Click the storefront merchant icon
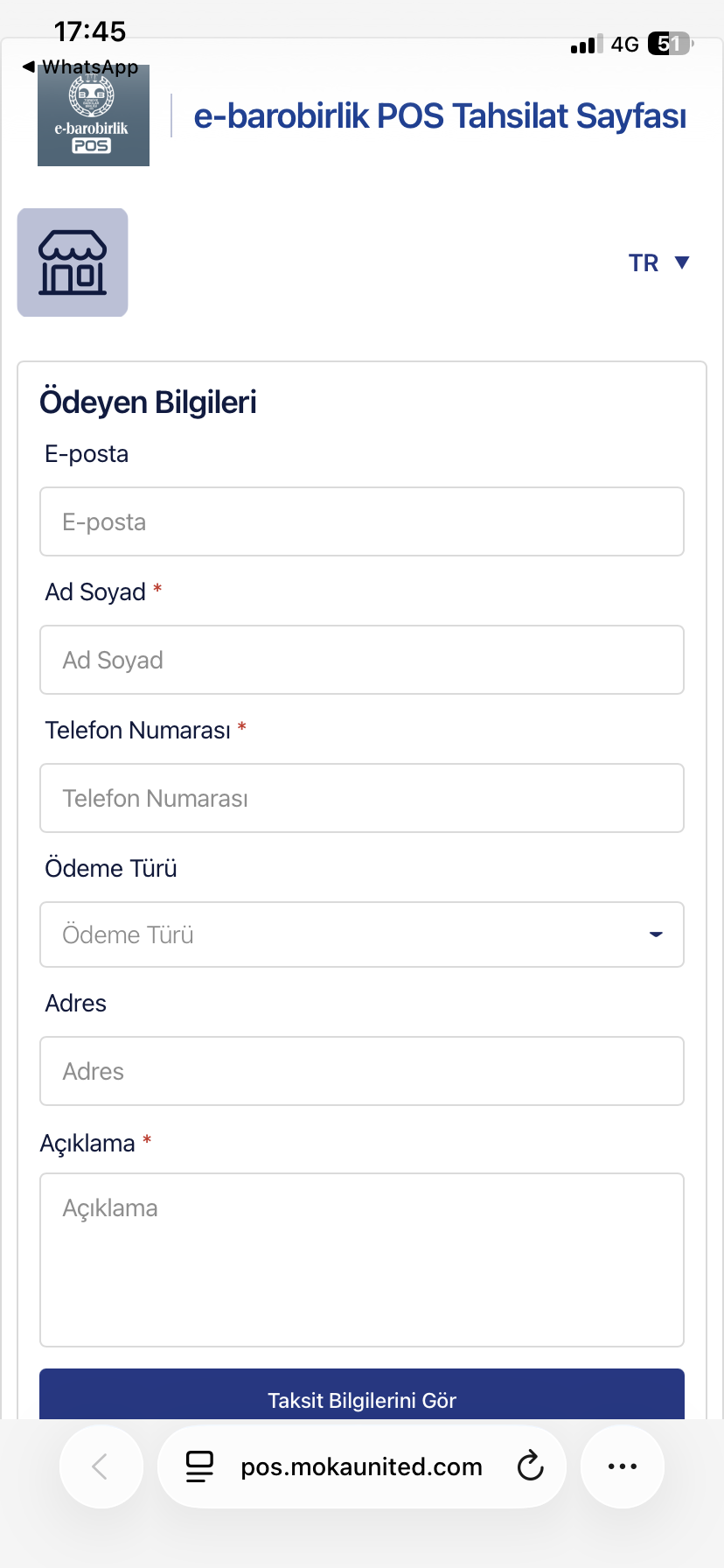 [x=73, y=262]
